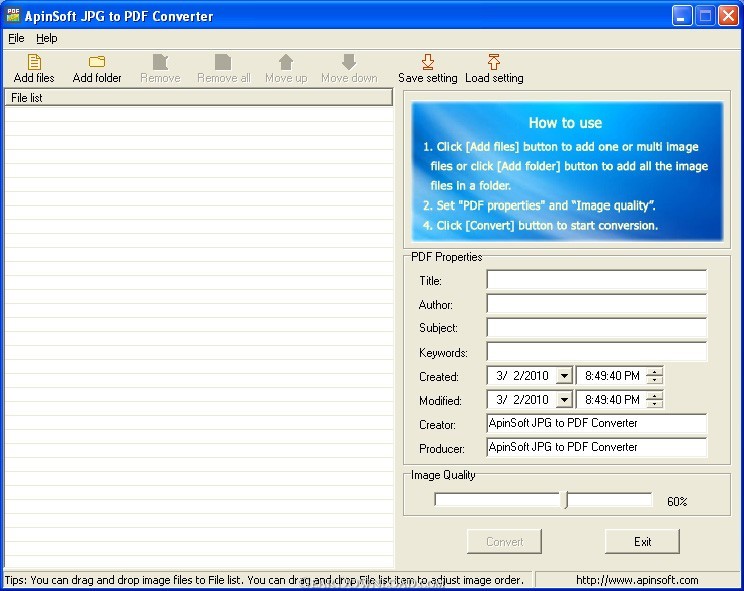The image size is (744, 591).
Task: Click the Remove toolbar icon
Action: tap(160, 62)
